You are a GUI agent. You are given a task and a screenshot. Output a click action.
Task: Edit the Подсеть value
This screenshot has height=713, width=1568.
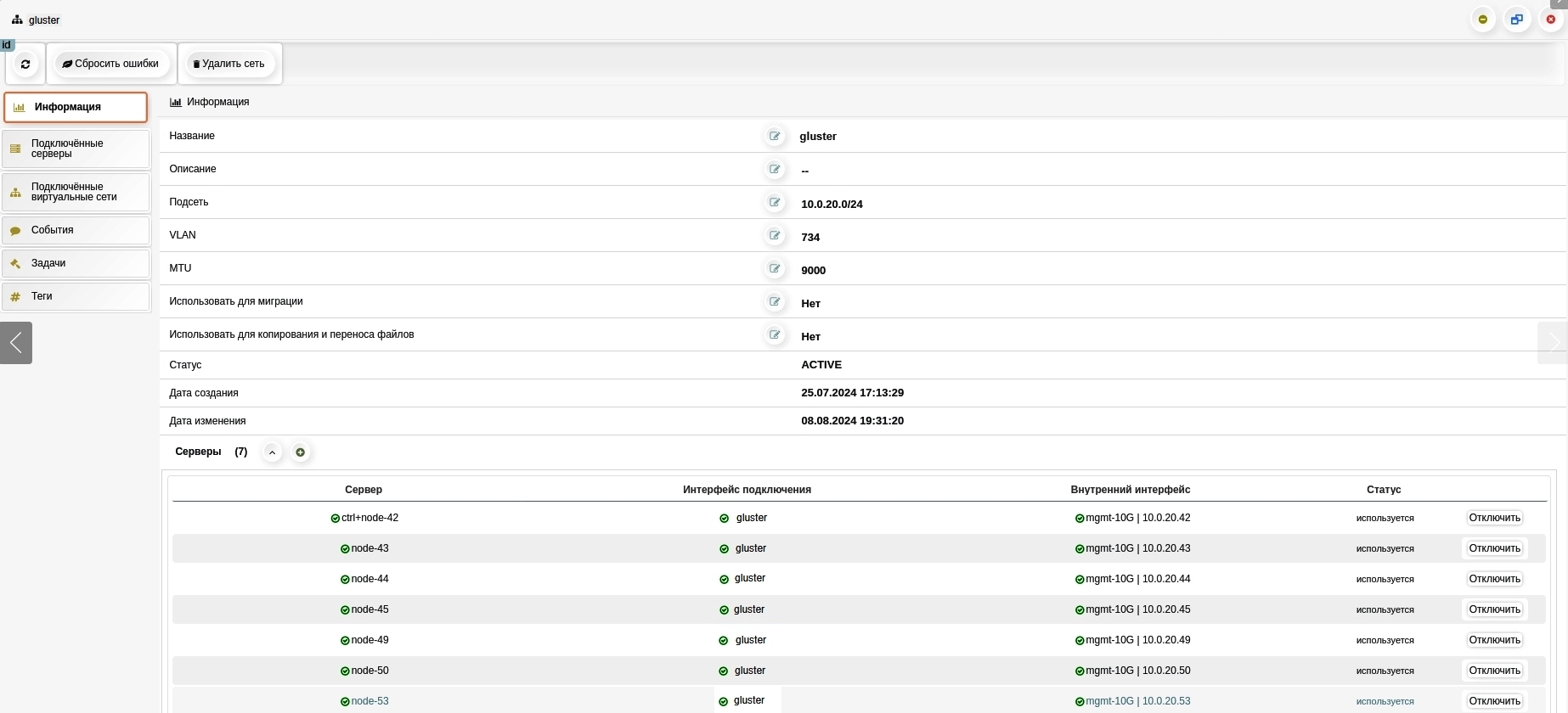coord(775,202)
